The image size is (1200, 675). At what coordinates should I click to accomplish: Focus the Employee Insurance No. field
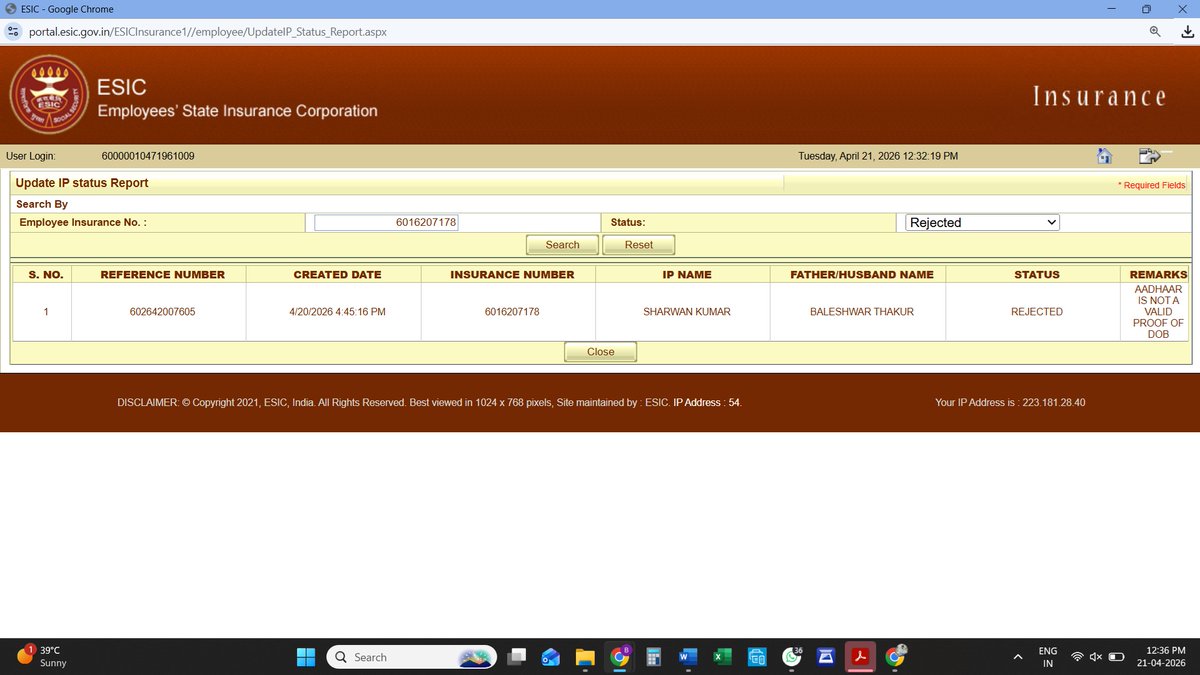click(387, 223)
